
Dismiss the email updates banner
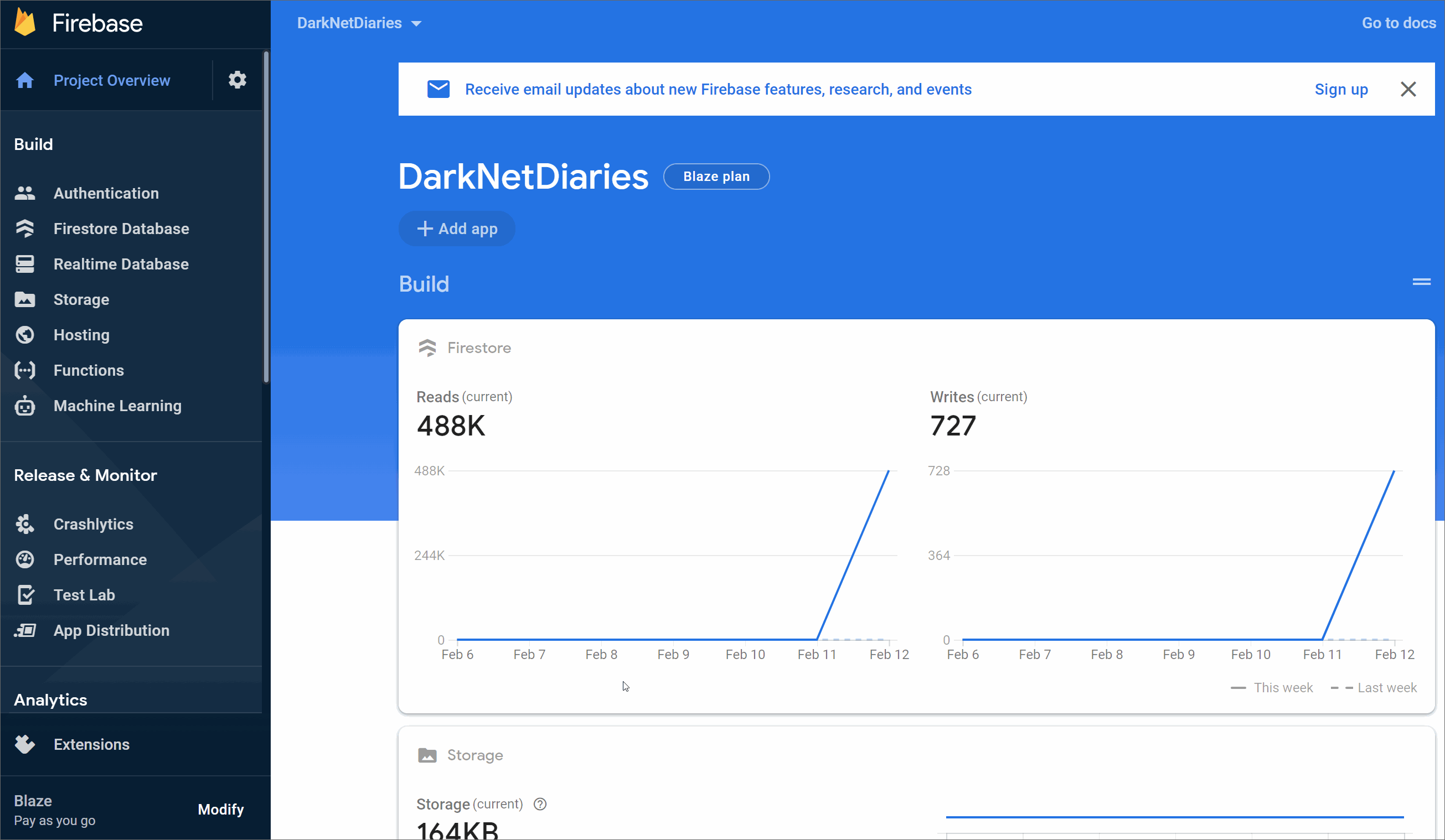1408,90
